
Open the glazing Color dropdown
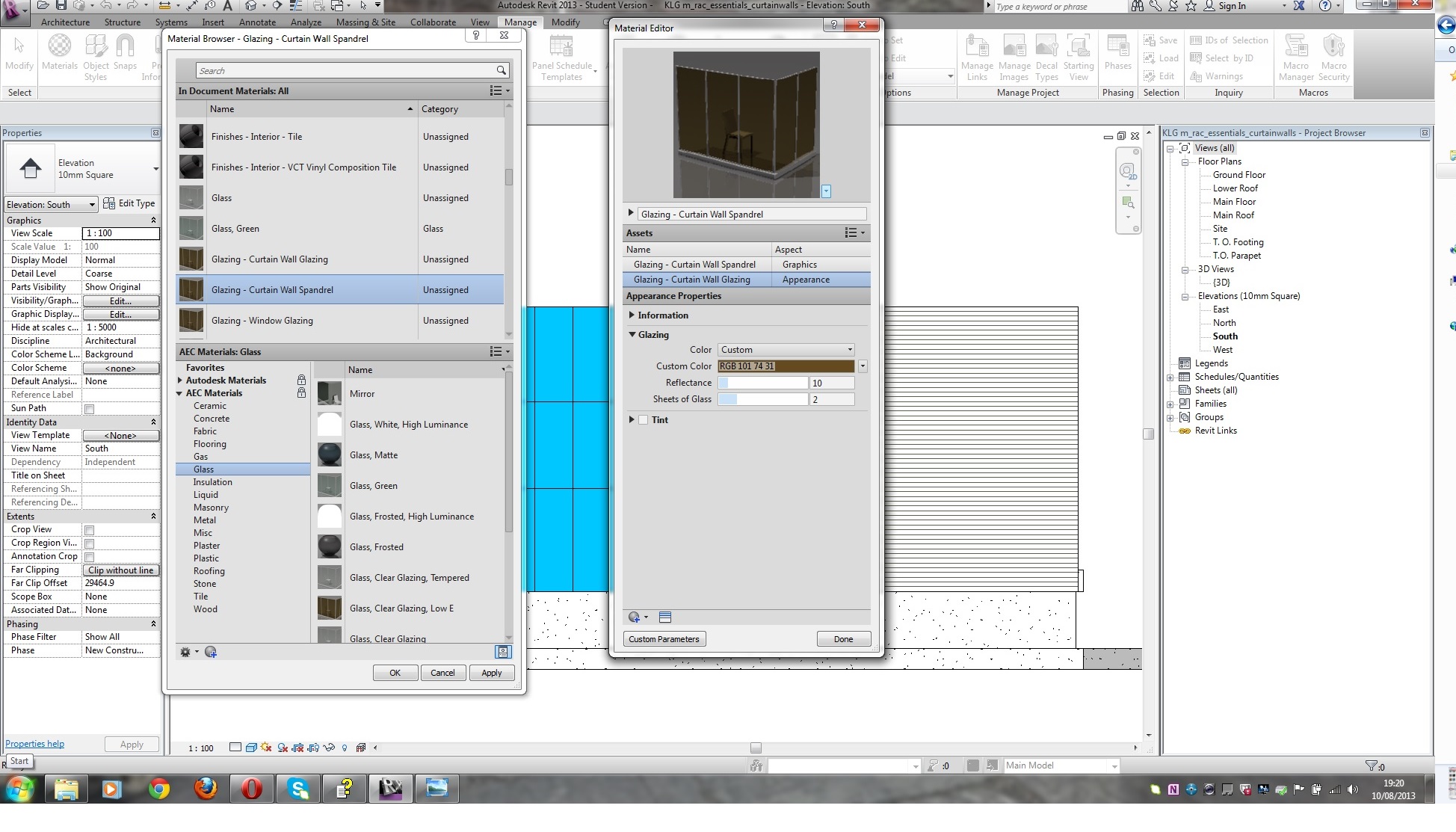786,350
